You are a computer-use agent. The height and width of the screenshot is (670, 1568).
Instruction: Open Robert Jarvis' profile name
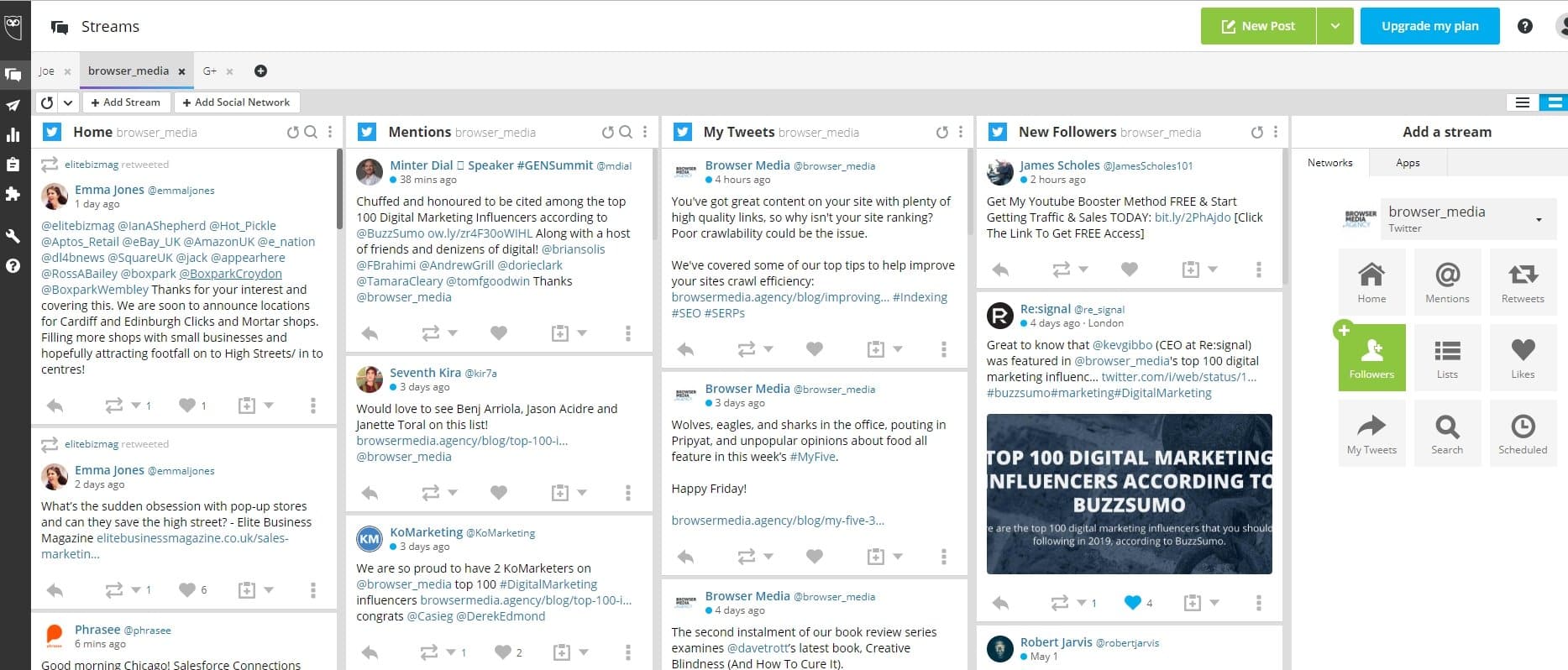point(1056,642)
